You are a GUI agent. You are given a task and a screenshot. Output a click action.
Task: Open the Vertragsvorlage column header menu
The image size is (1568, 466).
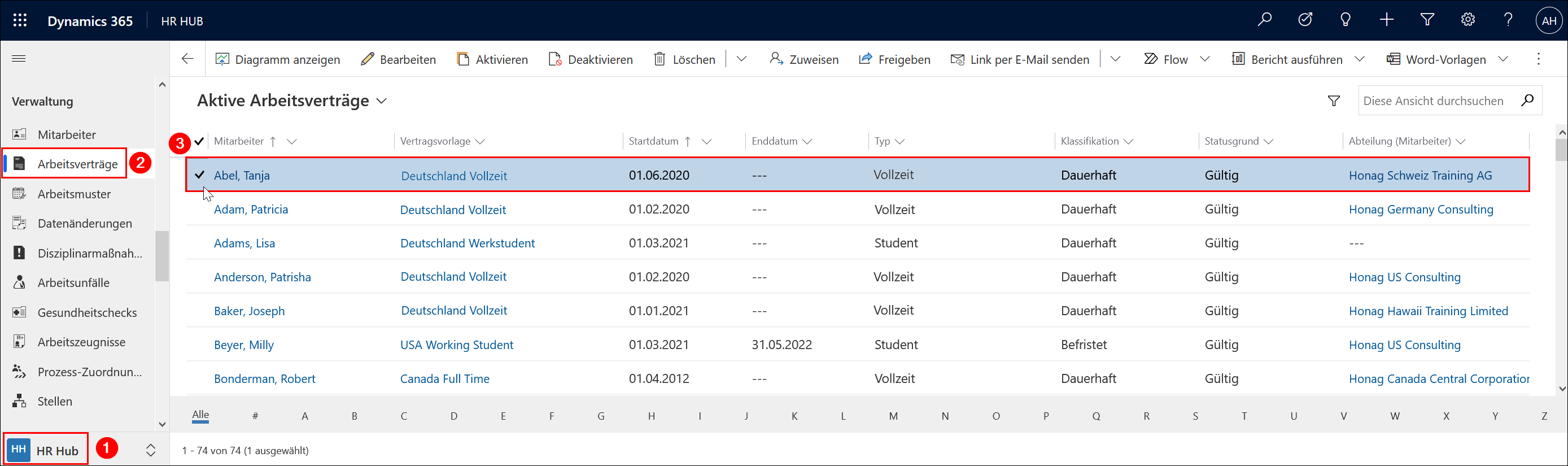pos(479,141)
